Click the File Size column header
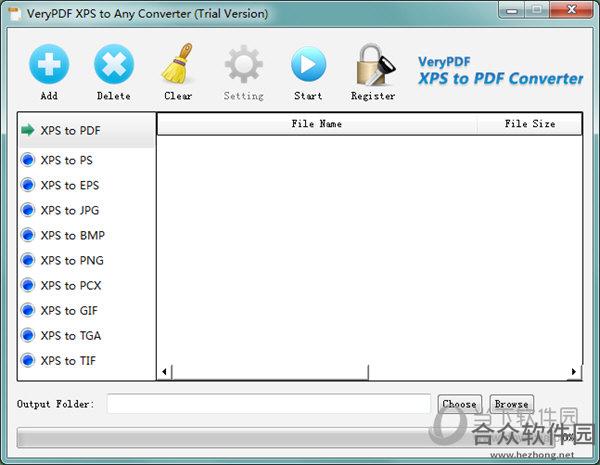600x465 pixels. [530, 124]
